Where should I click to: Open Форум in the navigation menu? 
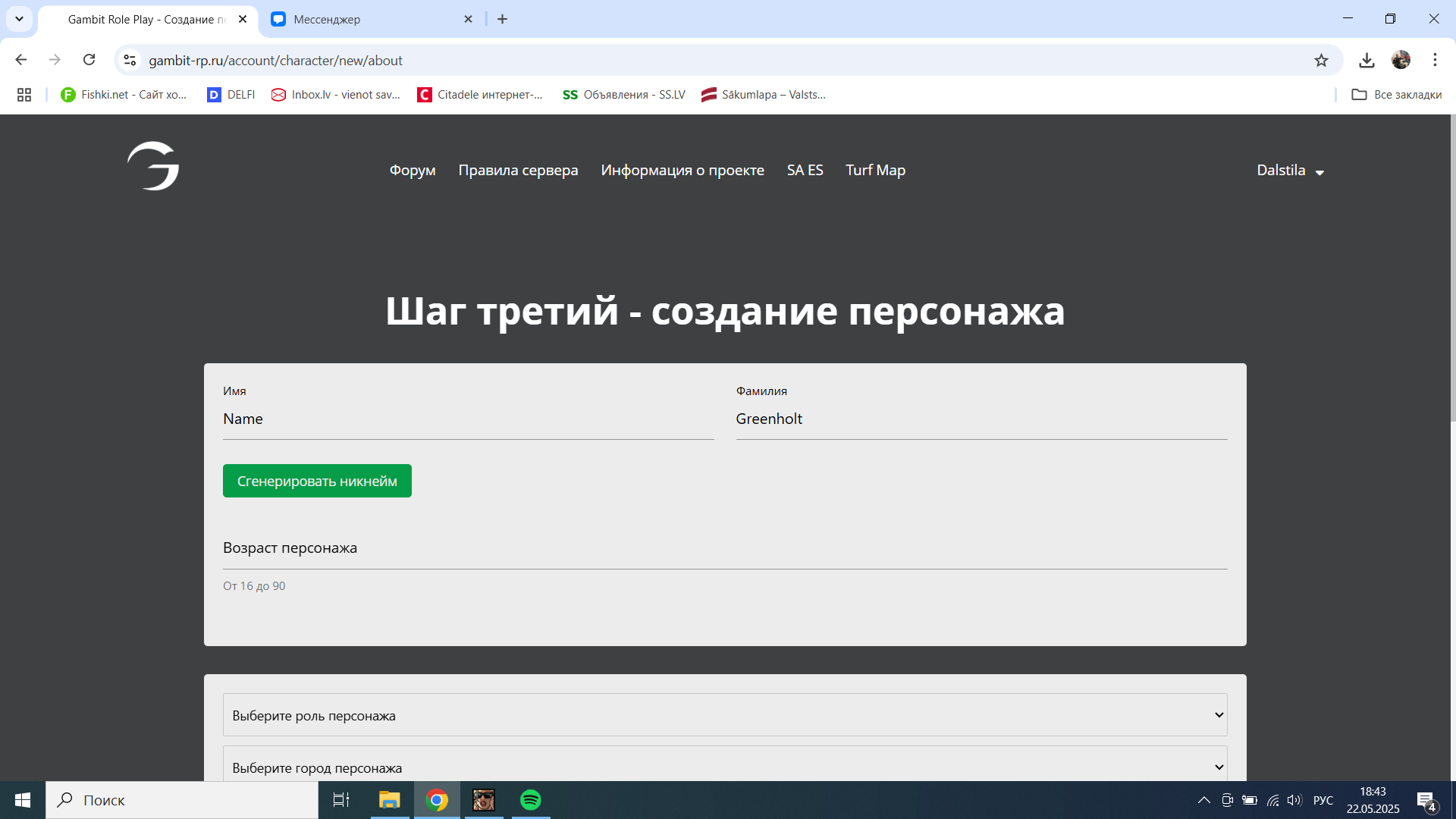(x=413, y=171)
